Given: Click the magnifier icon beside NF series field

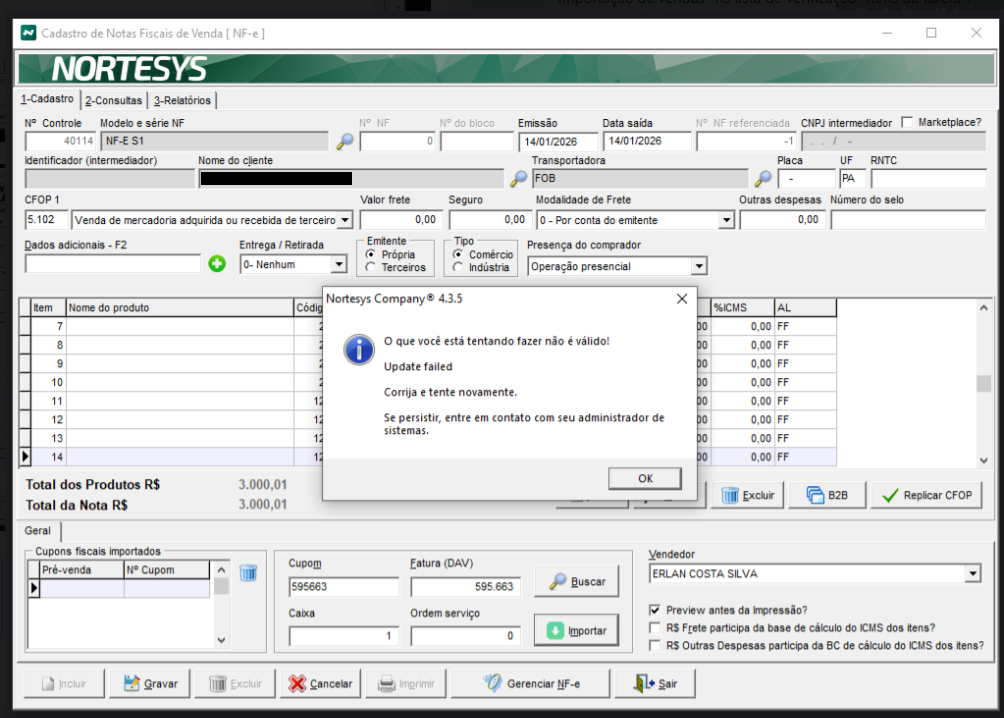Looking at the screenshot, I should 345,142.
